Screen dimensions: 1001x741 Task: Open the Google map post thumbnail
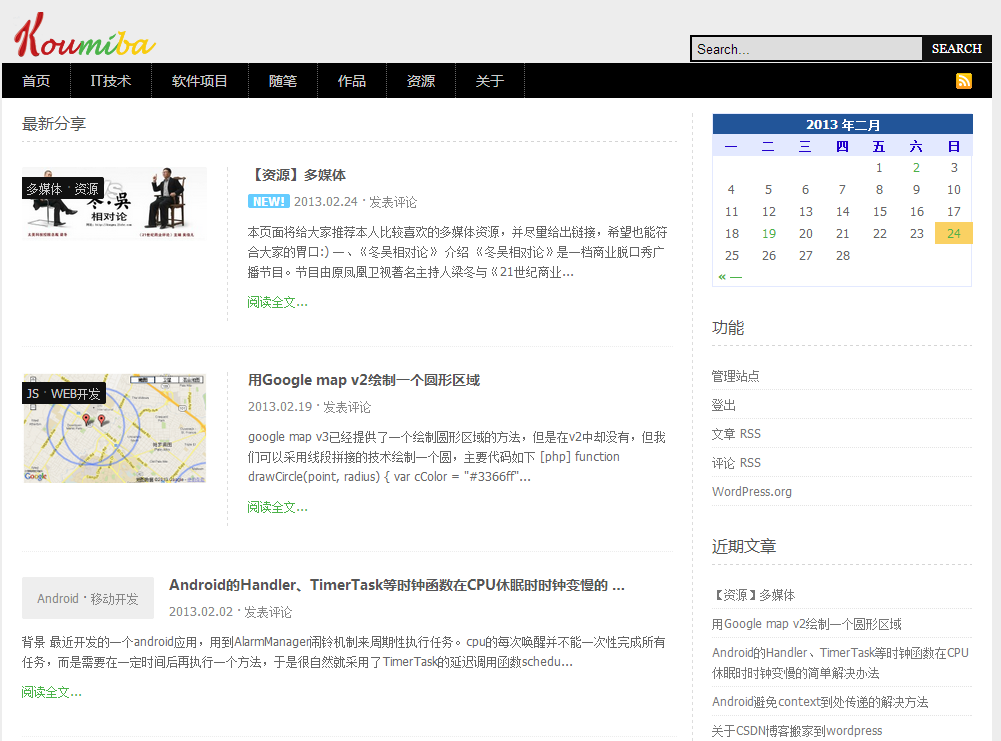115,429
